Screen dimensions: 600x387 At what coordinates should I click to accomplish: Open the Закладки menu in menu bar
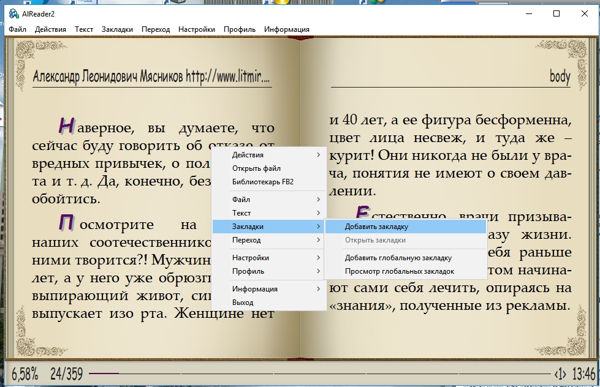tap(117, 29)
